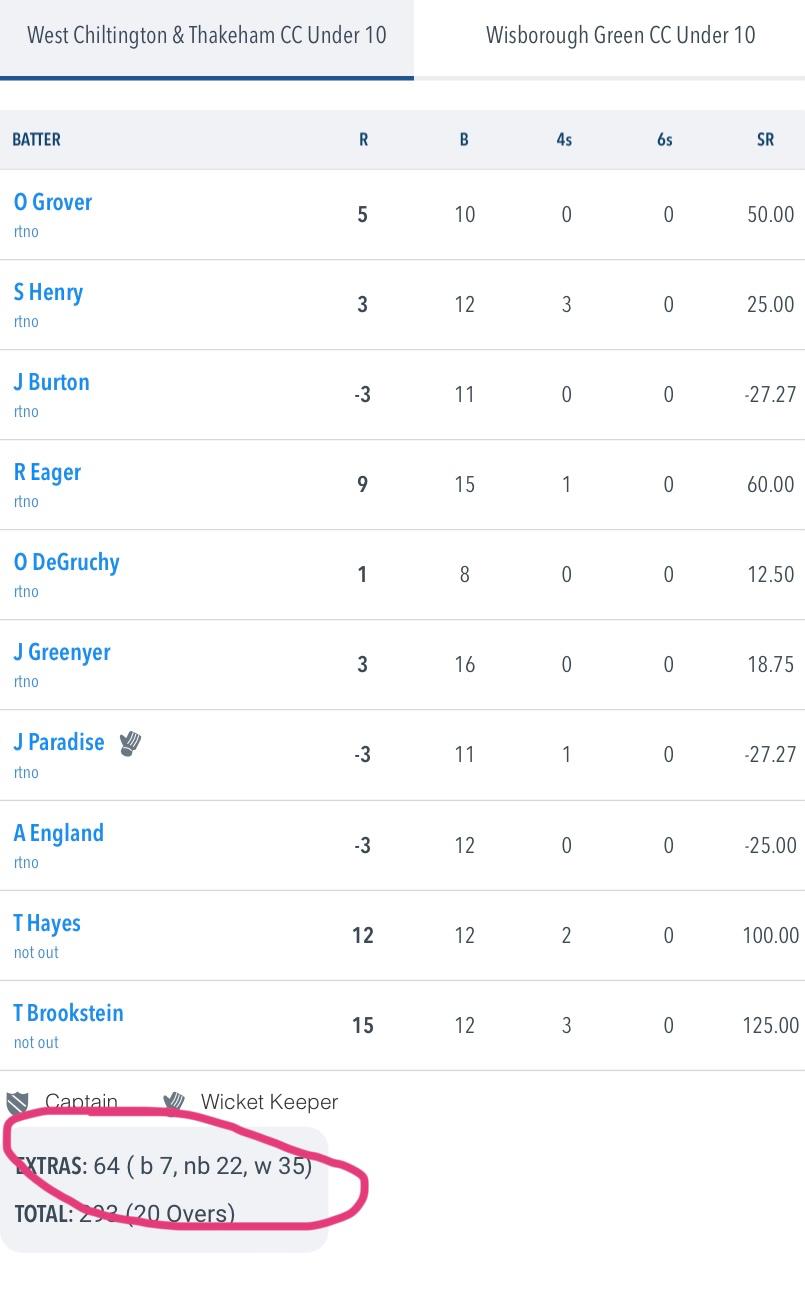This screenshot has width=805, height=1300.
Task: Select T Brookstein's name link
Action: point(69,1013)
